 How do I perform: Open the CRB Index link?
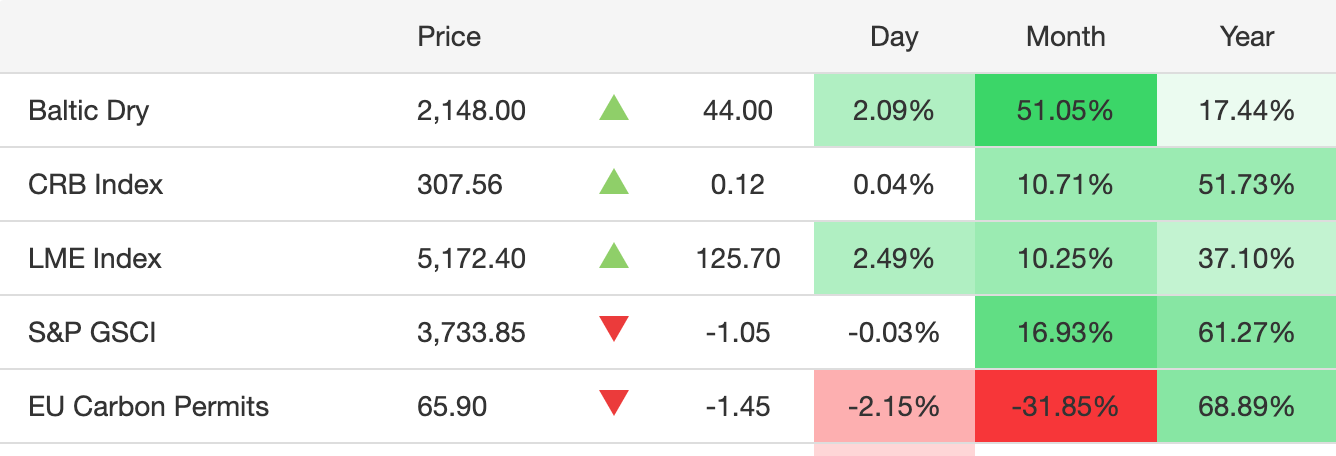(95, 184)
